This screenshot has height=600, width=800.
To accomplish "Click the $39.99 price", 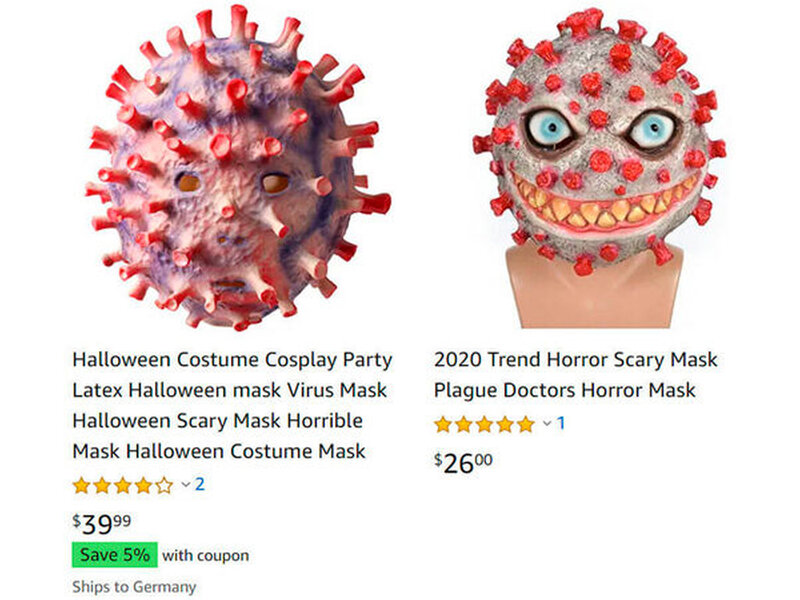I will [x=102, y=523].
